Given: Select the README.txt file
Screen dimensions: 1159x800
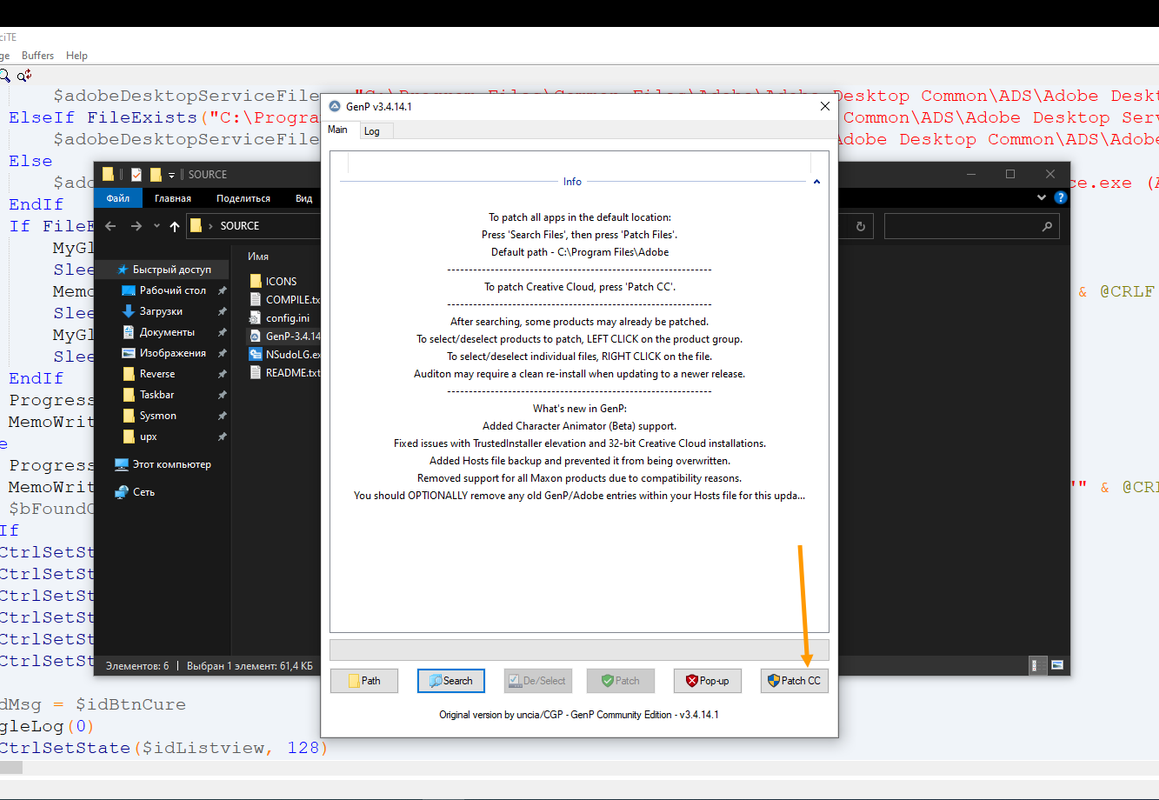Looking at the screenshot, I should pos(283,373).
